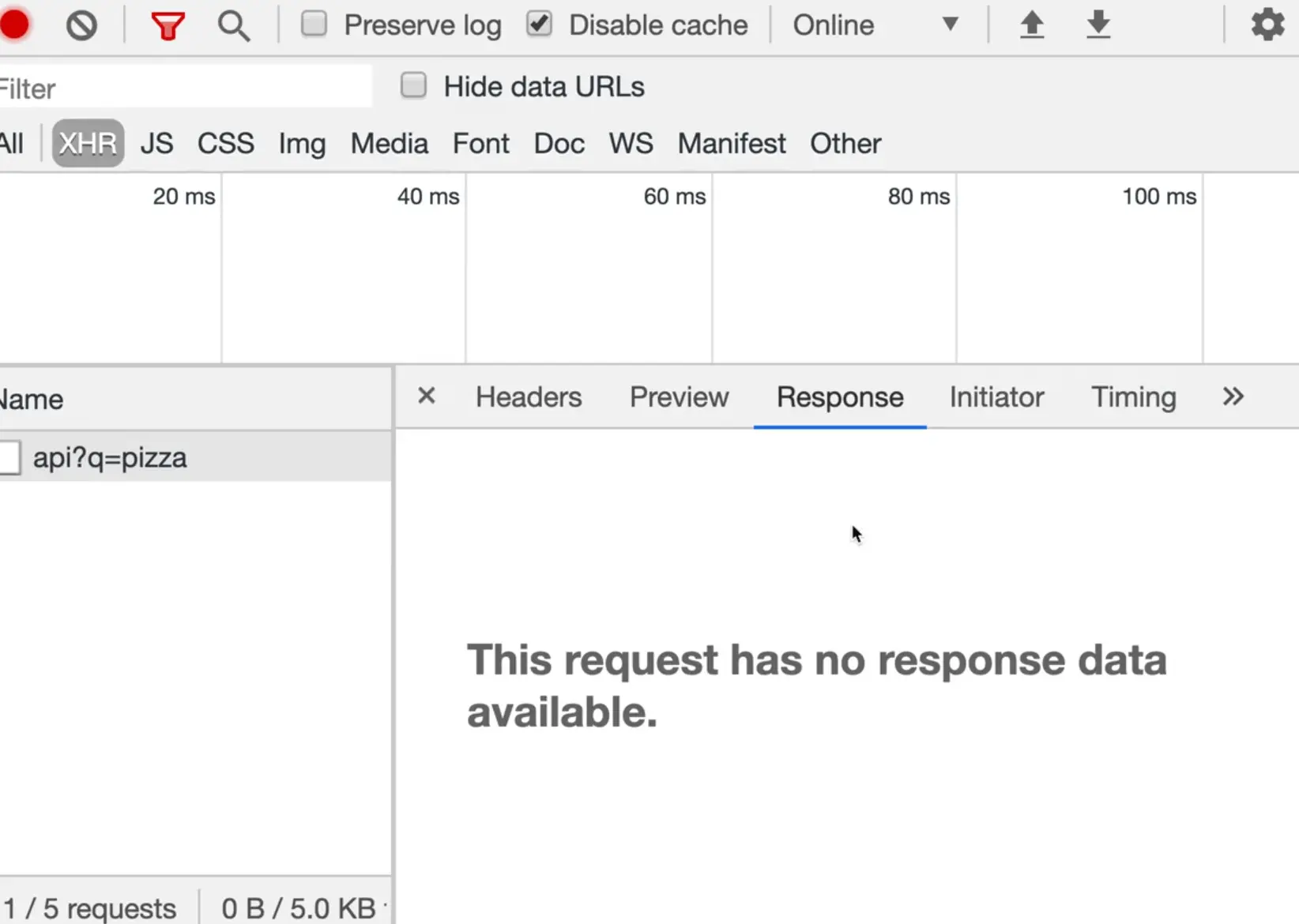The image size is (1299, 924).
Task: Expand hidden tabs with the chevron
Action: 1232,396
